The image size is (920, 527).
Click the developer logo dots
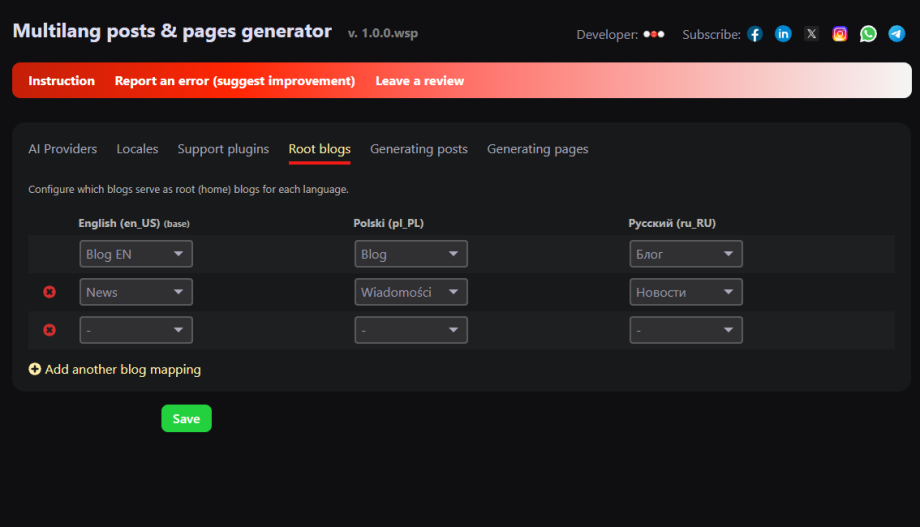point(654,34)
